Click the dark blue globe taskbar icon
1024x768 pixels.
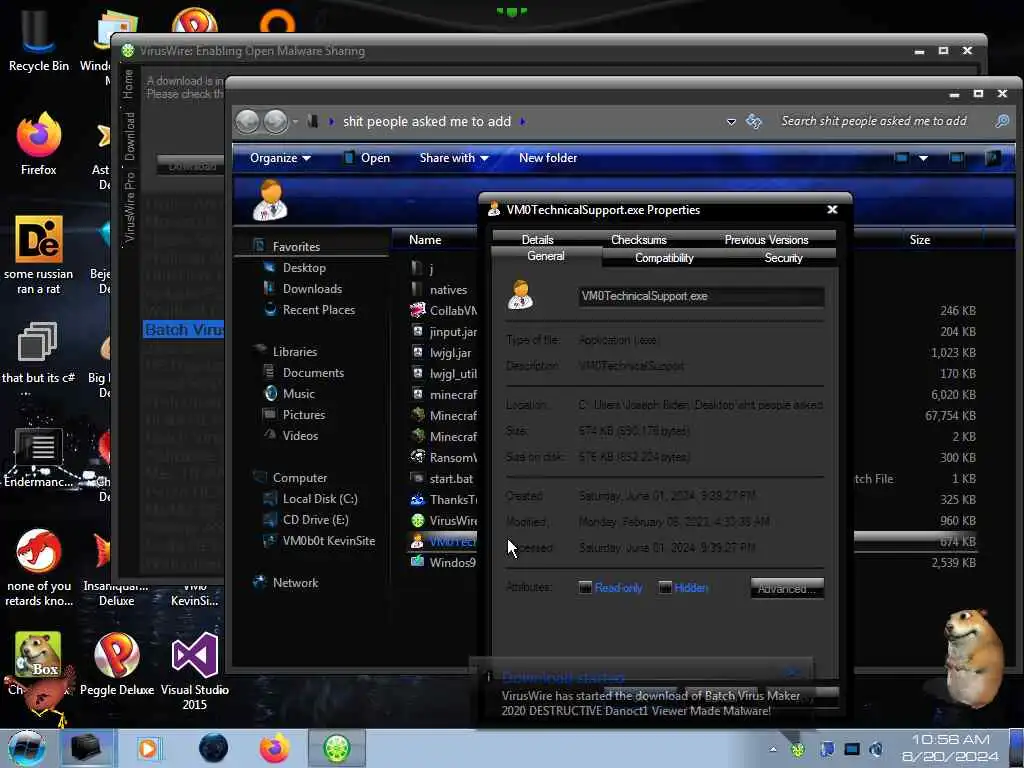(x=213, y=748)
